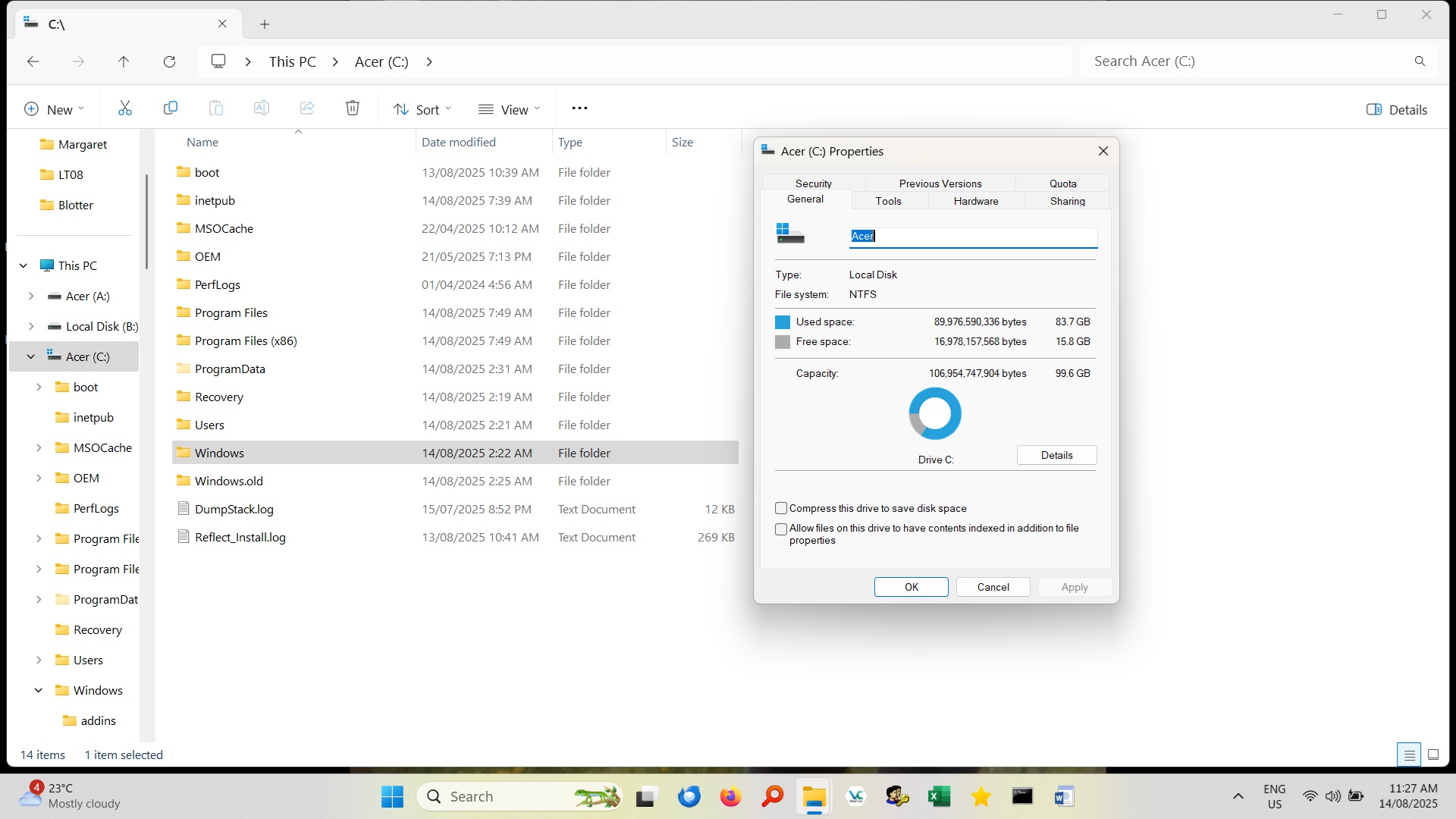Expand the Local Disk (B:) tree node

(x=31, y=326)
